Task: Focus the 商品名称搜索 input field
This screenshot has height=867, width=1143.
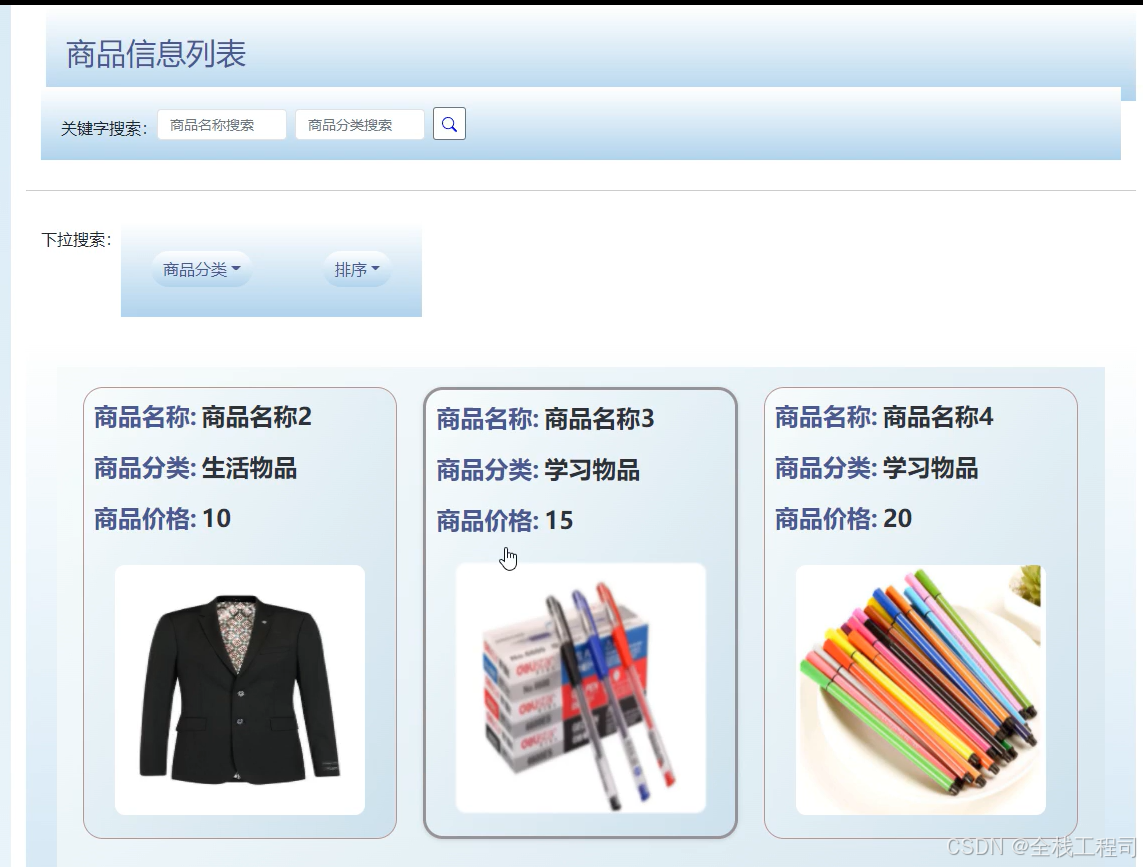Action: tap(222, 125)
